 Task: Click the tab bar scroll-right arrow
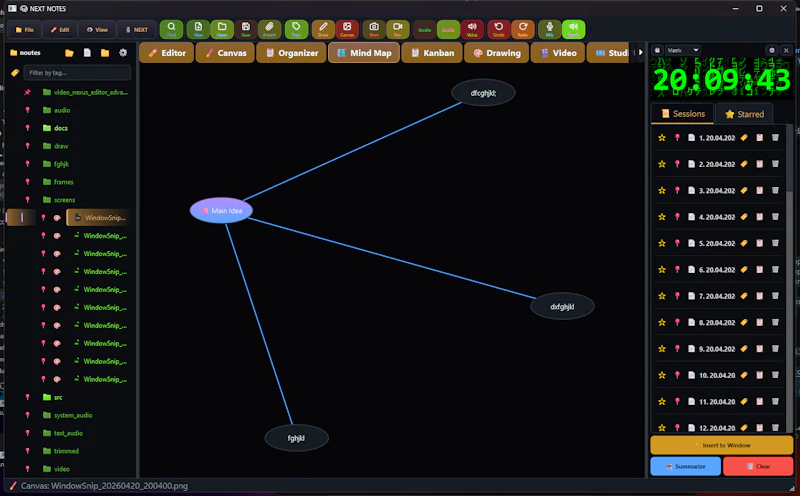click(640, 52)
